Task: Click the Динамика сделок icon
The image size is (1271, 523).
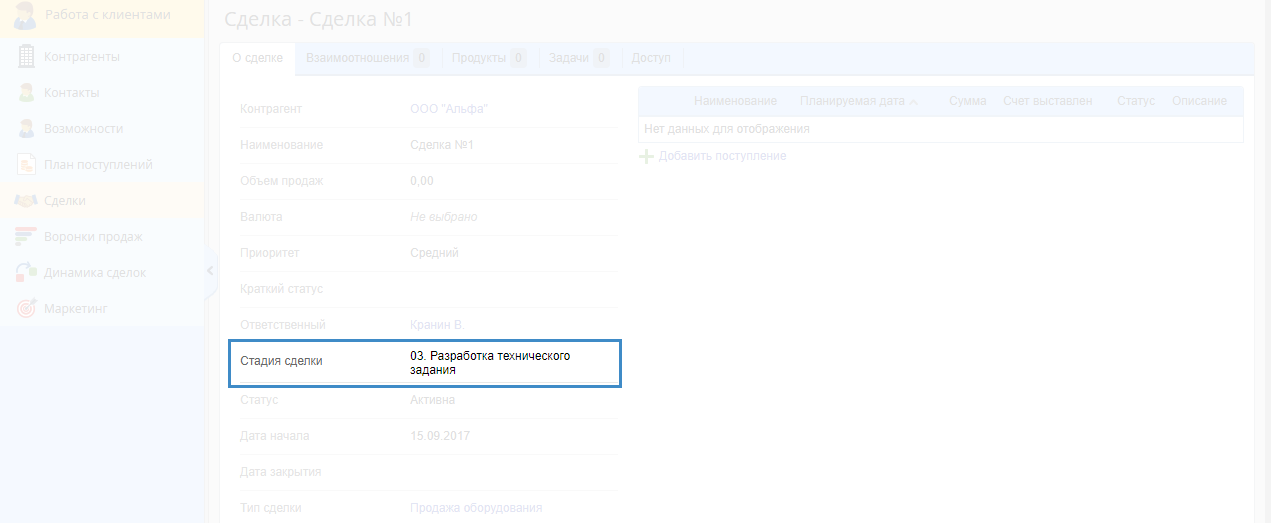Action: tap(27, 273)
